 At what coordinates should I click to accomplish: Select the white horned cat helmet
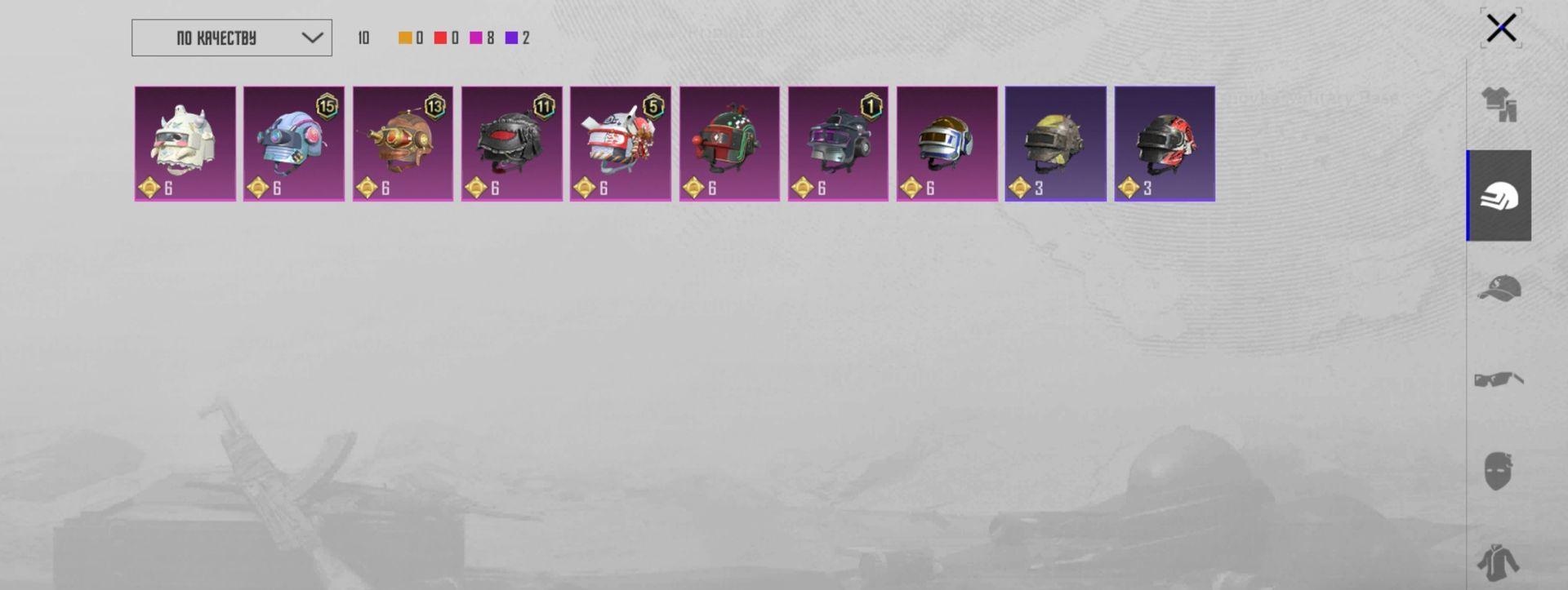185,144
